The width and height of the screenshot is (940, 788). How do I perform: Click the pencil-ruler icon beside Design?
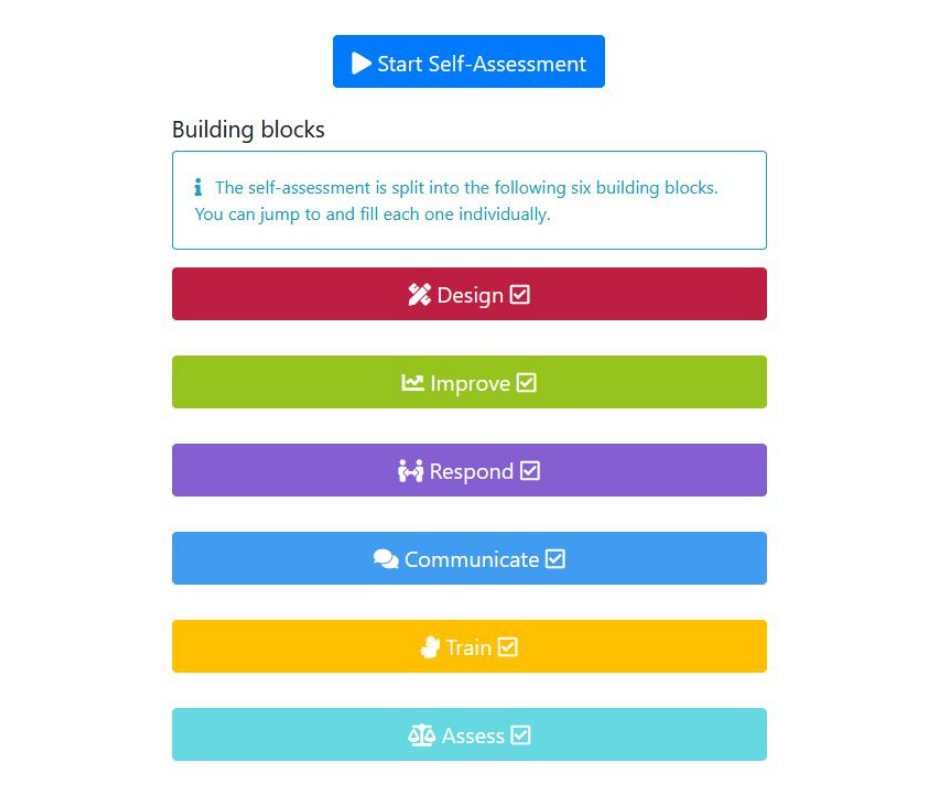(419, 294)
